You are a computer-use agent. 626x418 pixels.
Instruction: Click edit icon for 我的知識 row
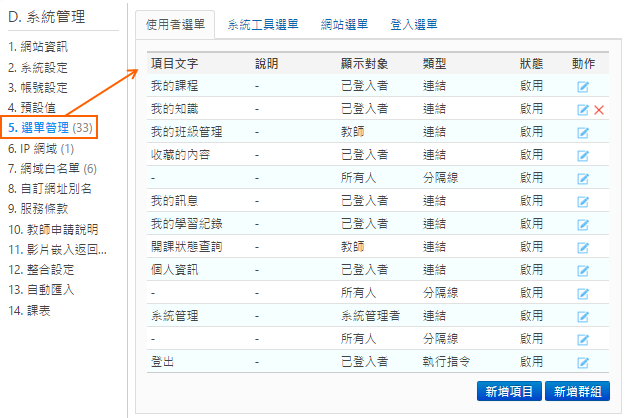coord(583,109)
